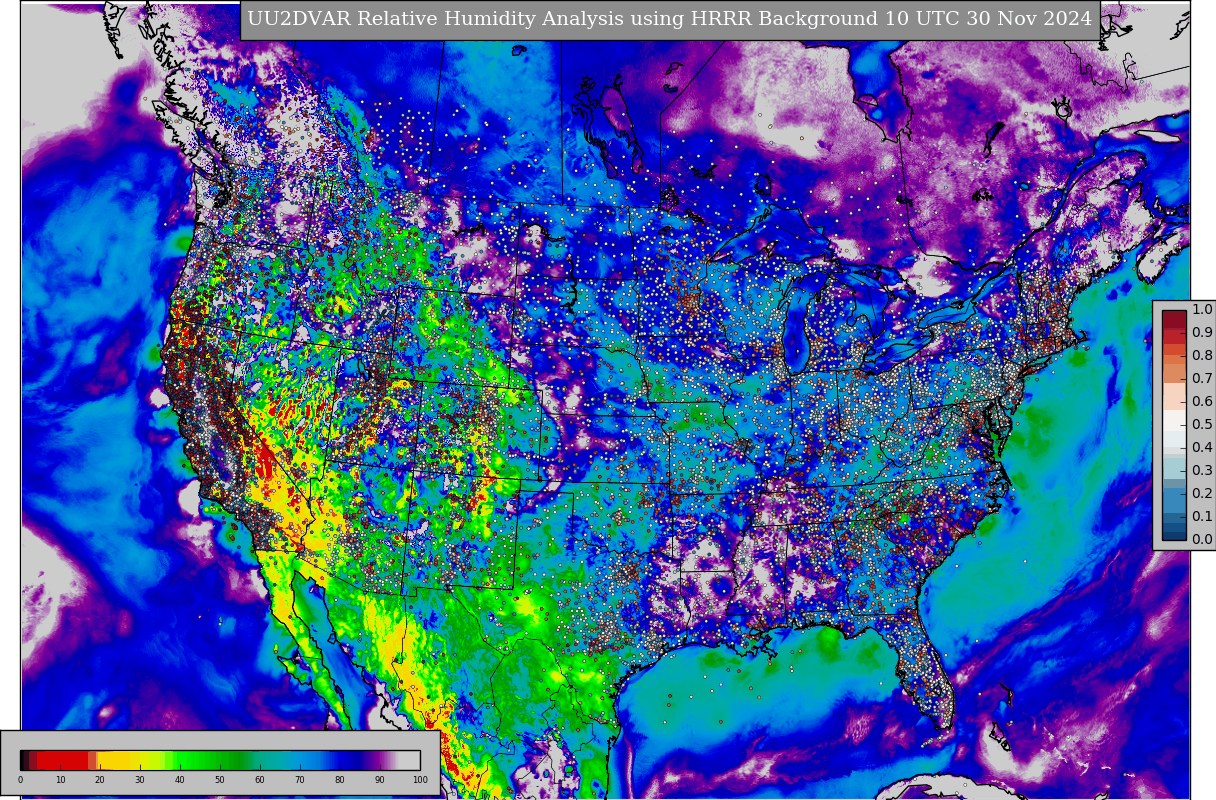Click the 1.0 label on right colorbar

[1202, 310]
